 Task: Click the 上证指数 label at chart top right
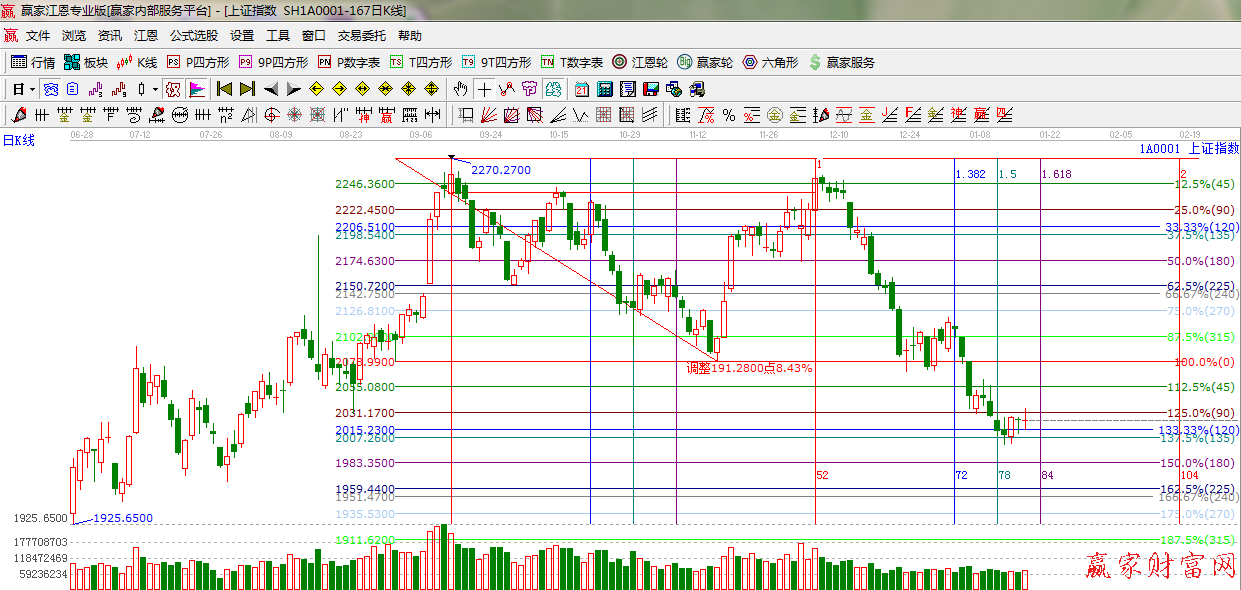[x=1212, y=148]
